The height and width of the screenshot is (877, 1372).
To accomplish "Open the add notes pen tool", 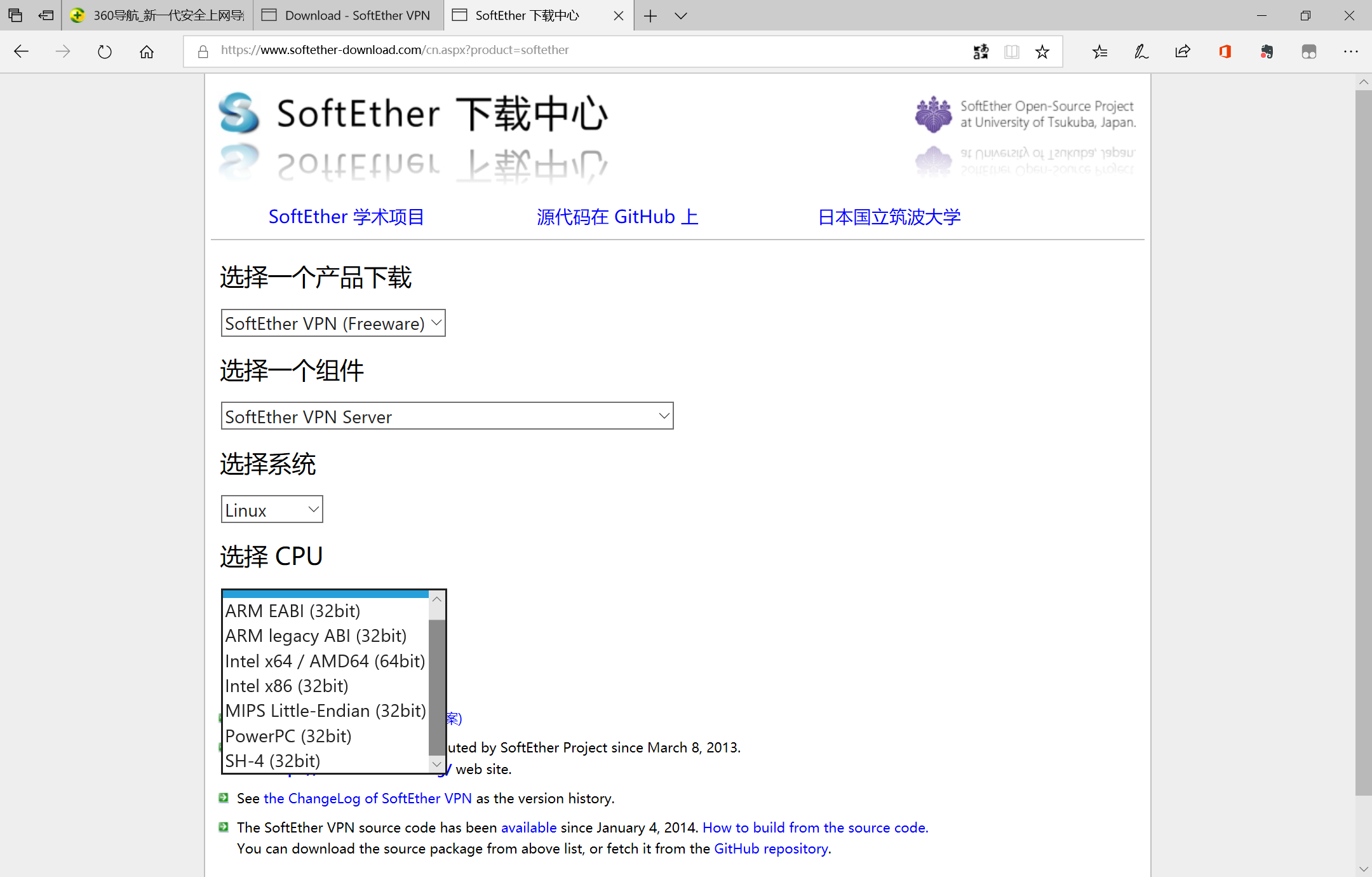I will (x=1141, y=51).
